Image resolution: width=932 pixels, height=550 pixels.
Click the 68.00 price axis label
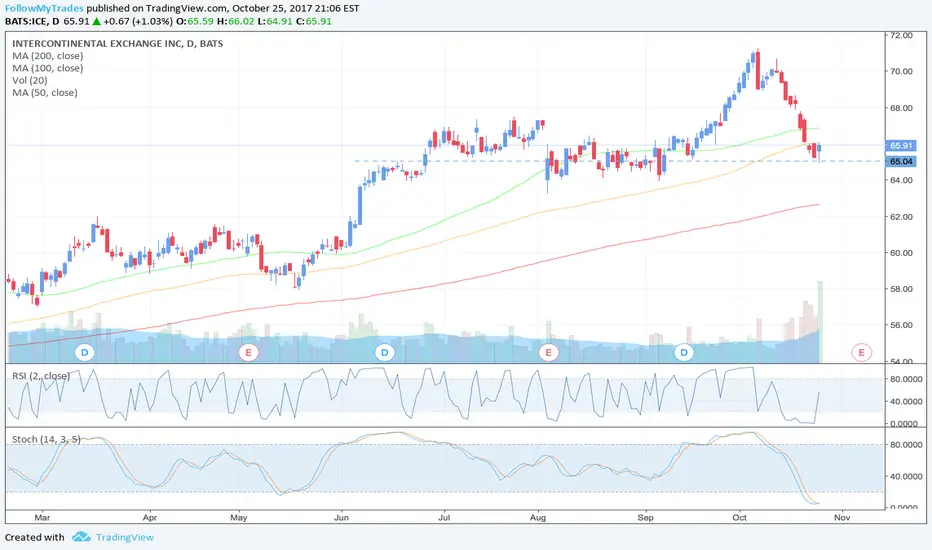pyautogui.click(x=901, y=108)
